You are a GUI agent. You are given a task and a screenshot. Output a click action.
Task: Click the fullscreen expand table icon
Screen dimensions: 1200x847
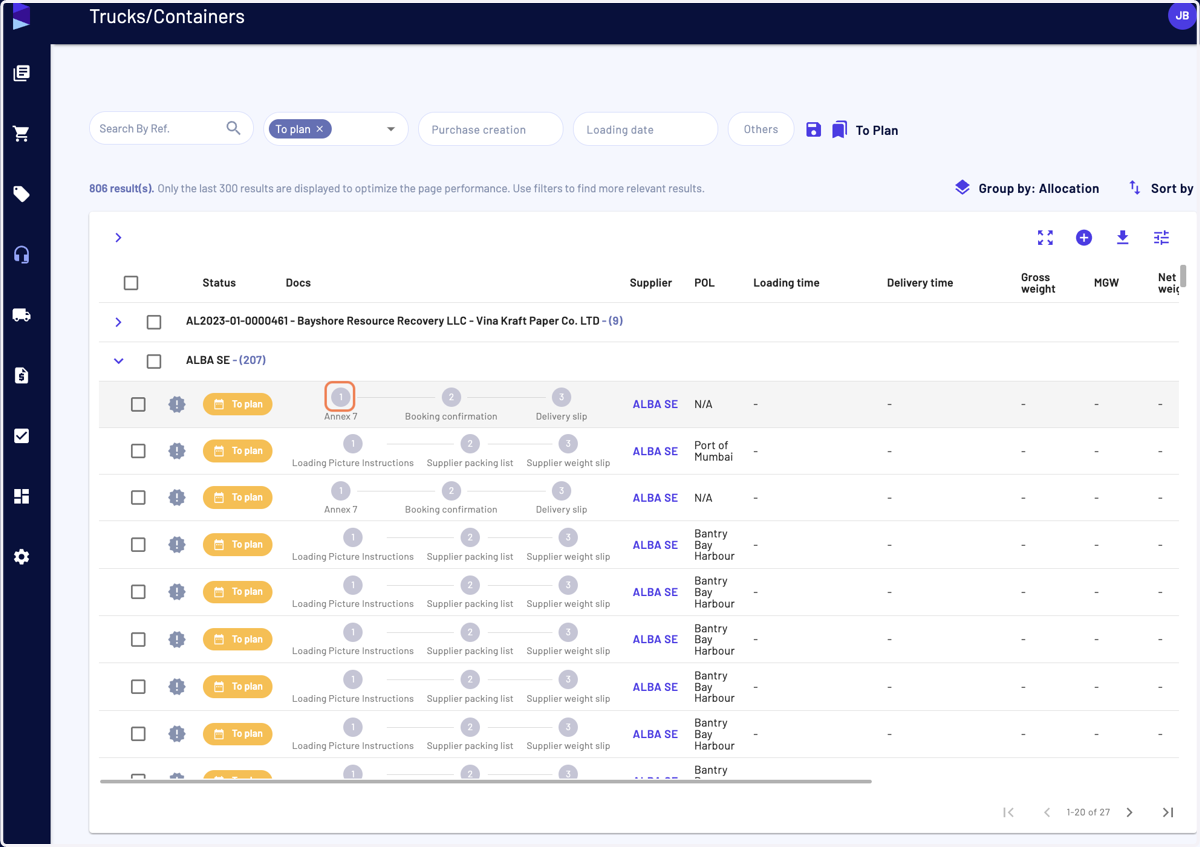tap(1045, 238)
